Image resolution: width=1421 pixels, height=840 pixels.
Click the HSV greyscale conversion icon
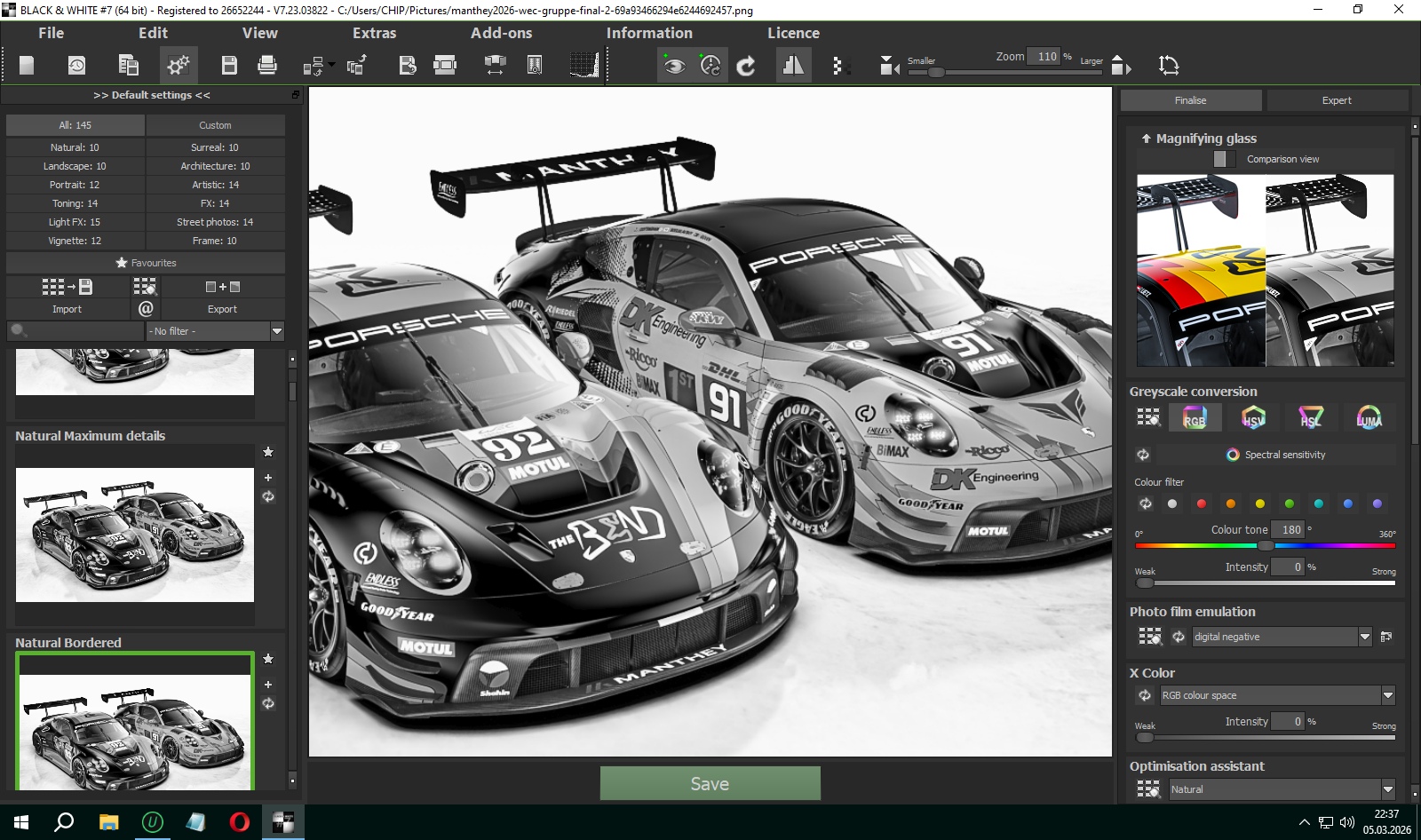1252,417
